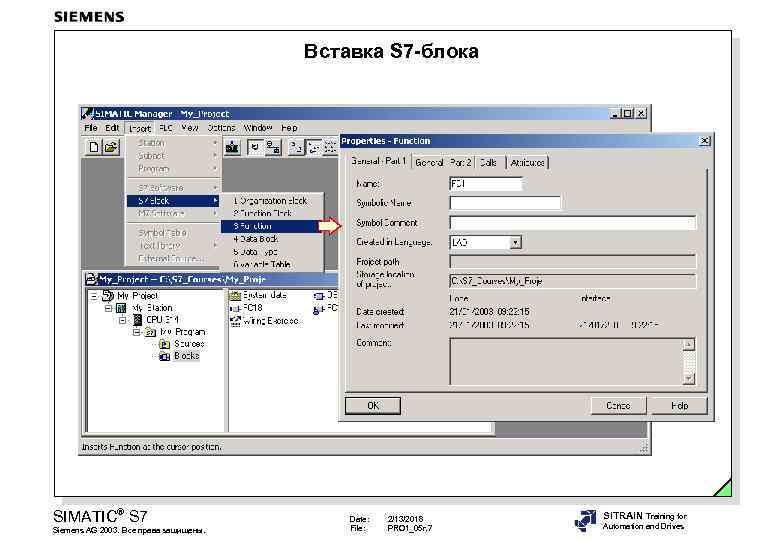780x540 pixels.
Task: Click the Wiring Exercise block icon
Action: pyautogui.click(x=235, y=321)
